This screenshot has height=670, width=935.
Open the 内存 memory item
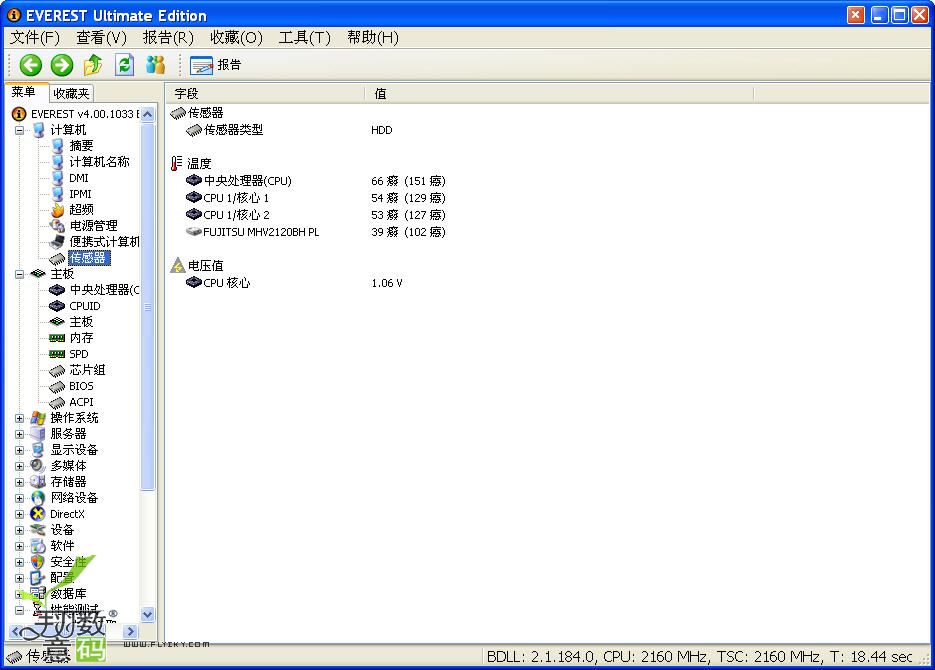81,338
